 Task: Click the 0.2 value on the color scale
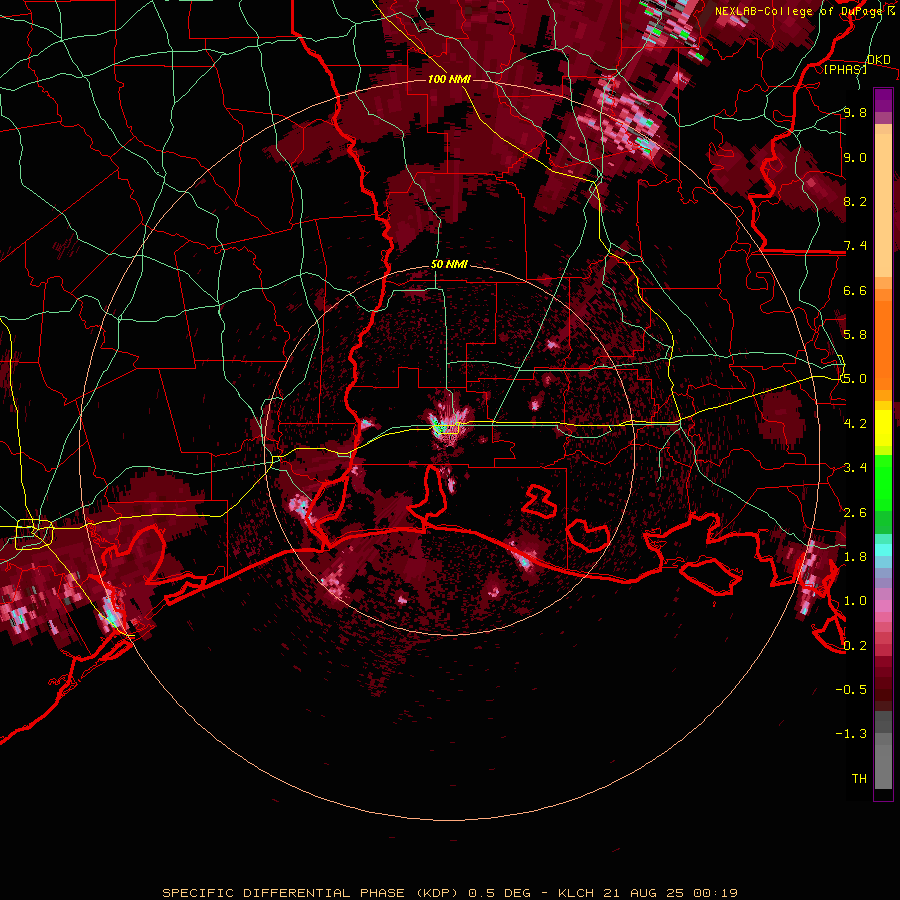(x=855, y=646)
